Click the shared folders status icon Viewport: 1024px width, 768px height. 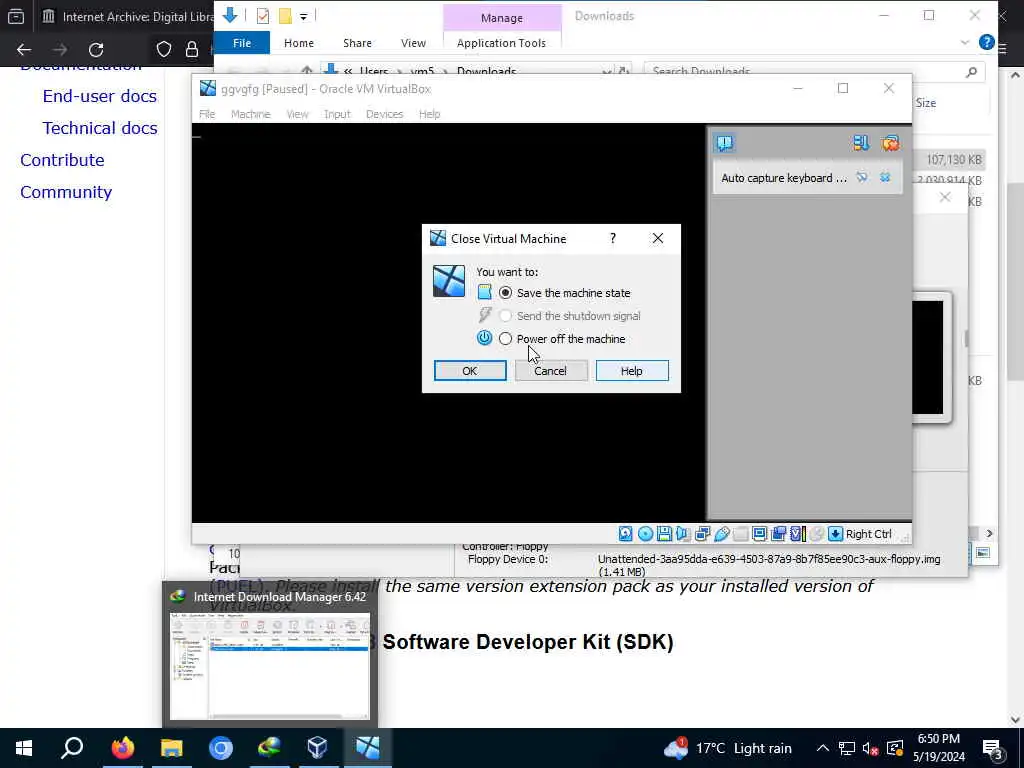(x=741, y=534)
